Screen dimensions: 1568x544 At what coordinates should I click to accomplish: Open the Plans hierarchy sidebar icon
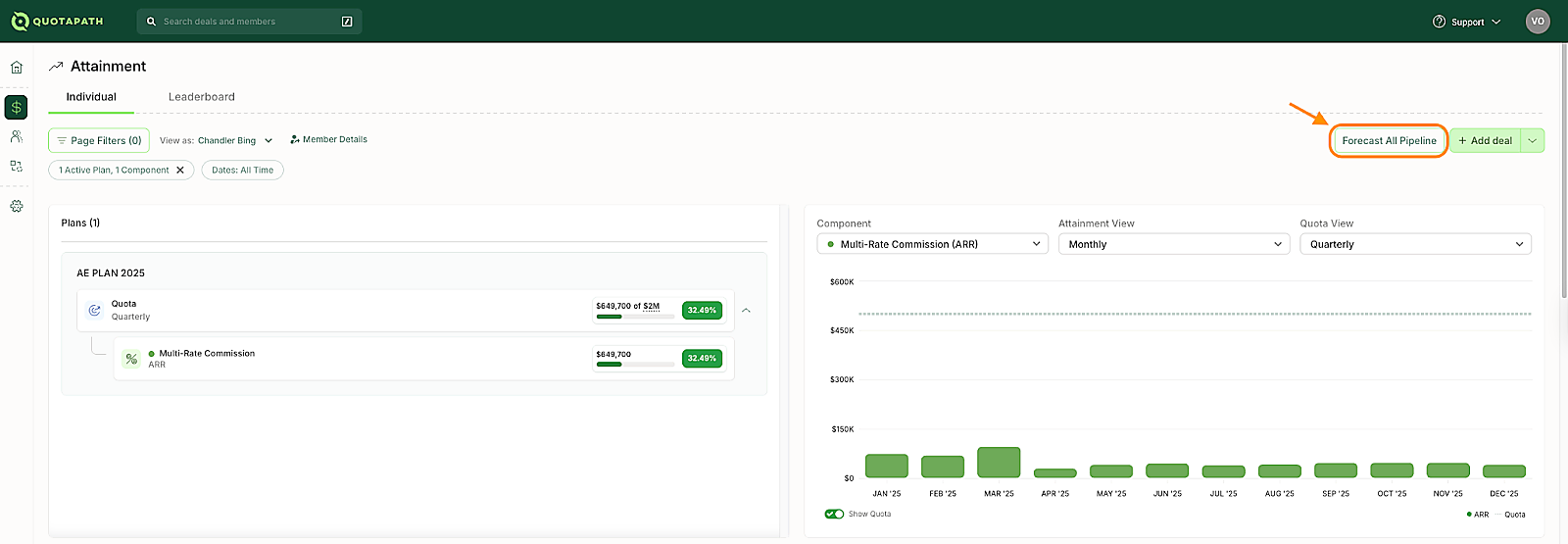[17, 166]
